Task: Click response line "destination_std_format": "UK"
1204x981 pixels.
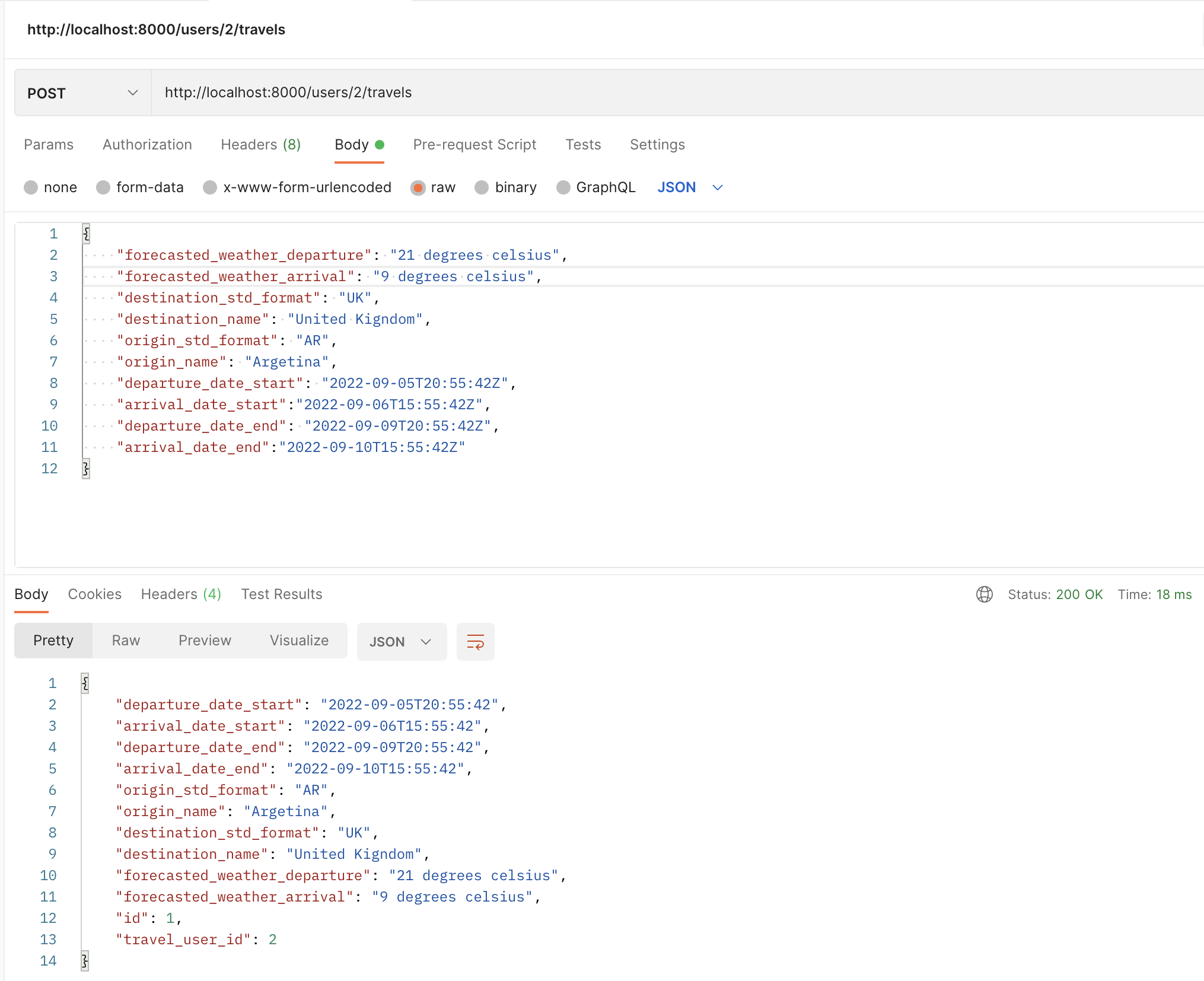Action: pos(247,833)
